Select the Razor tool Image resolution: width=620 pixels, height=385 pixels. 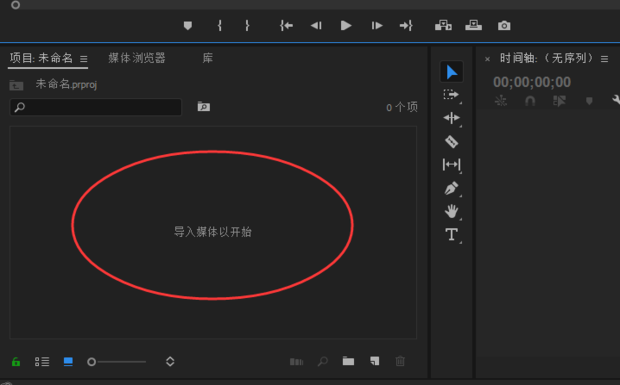pos(452,142)
